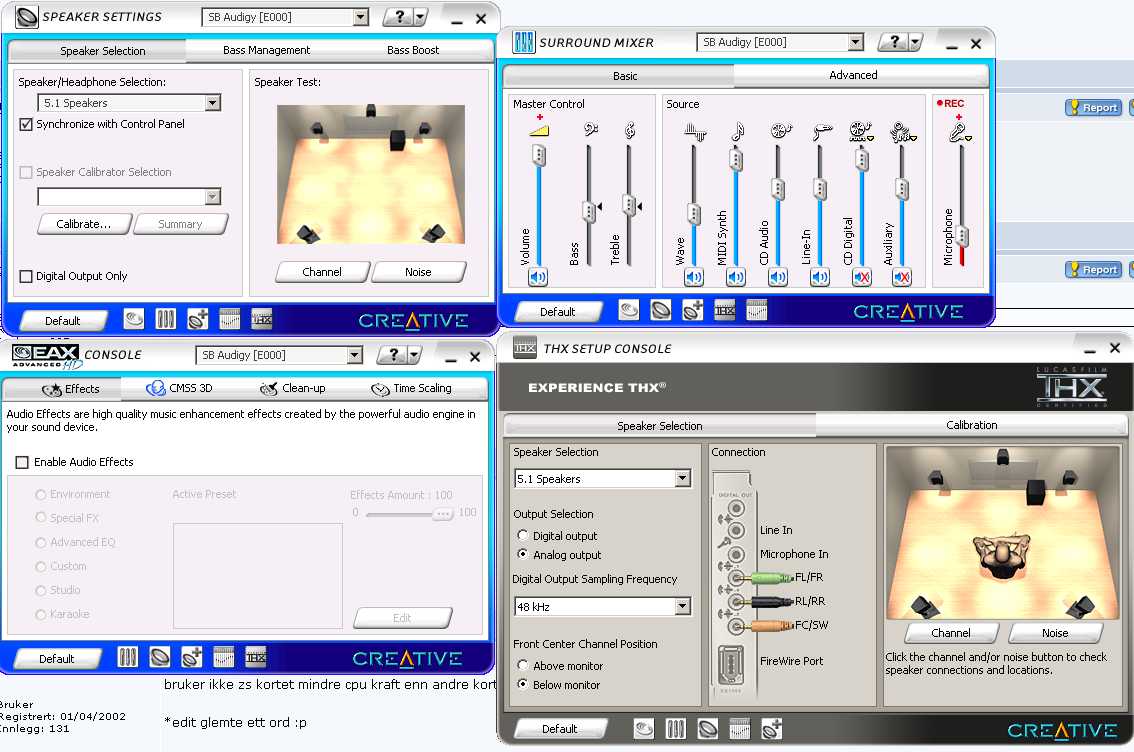This screenshot has height=752, width=1134.
Task: Open EAX swirl icon in THX Console footer
Action: click(644, 729)
